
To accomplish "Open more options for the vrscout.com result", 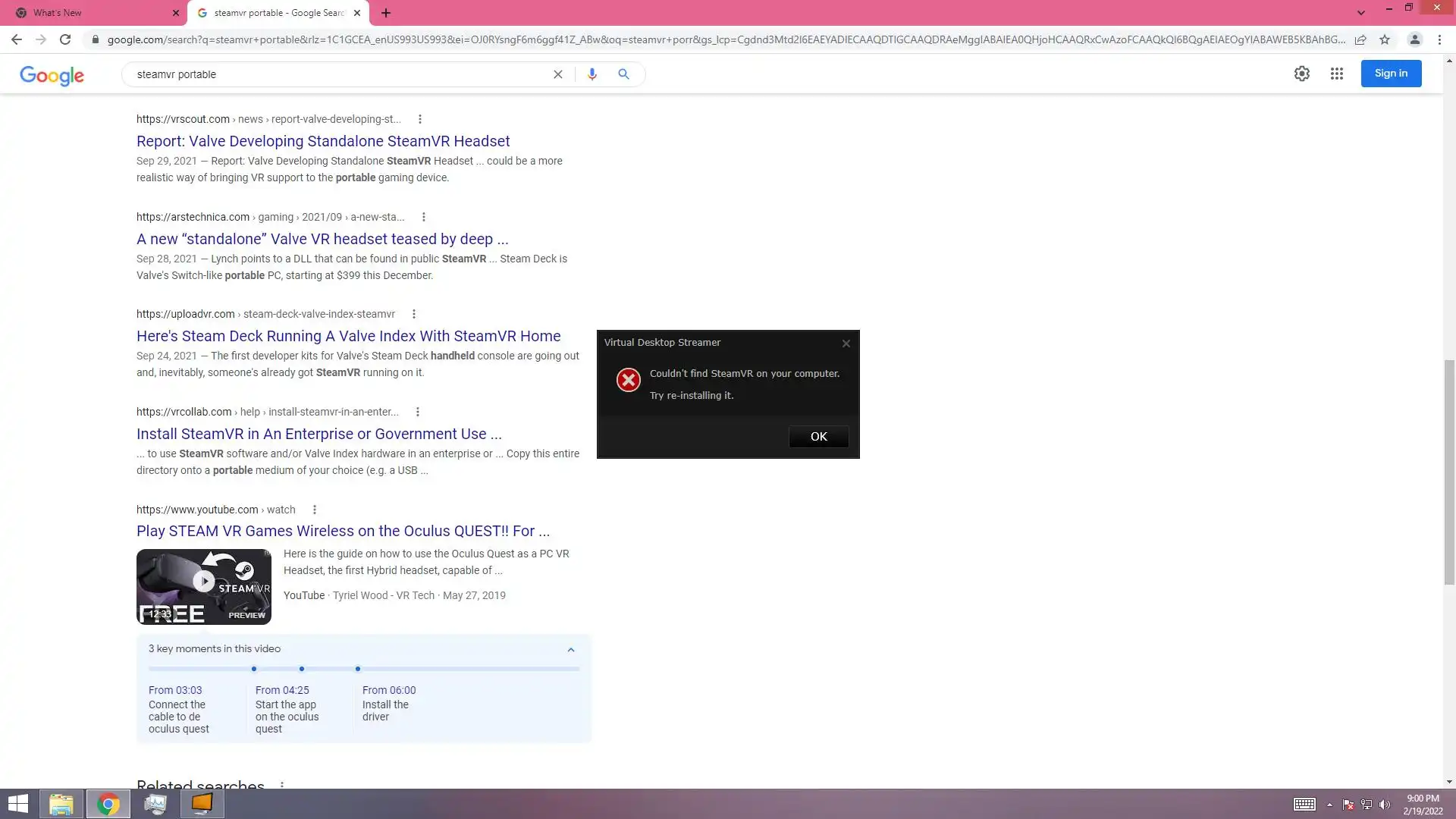I will [420, 119].
